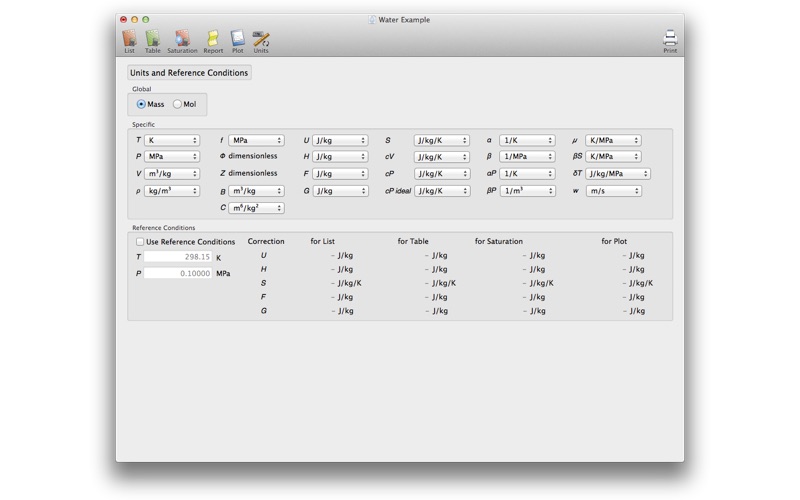Click the 'Z dimensionless' text
This screenshot has width=800, height=500.
point(248,173)
